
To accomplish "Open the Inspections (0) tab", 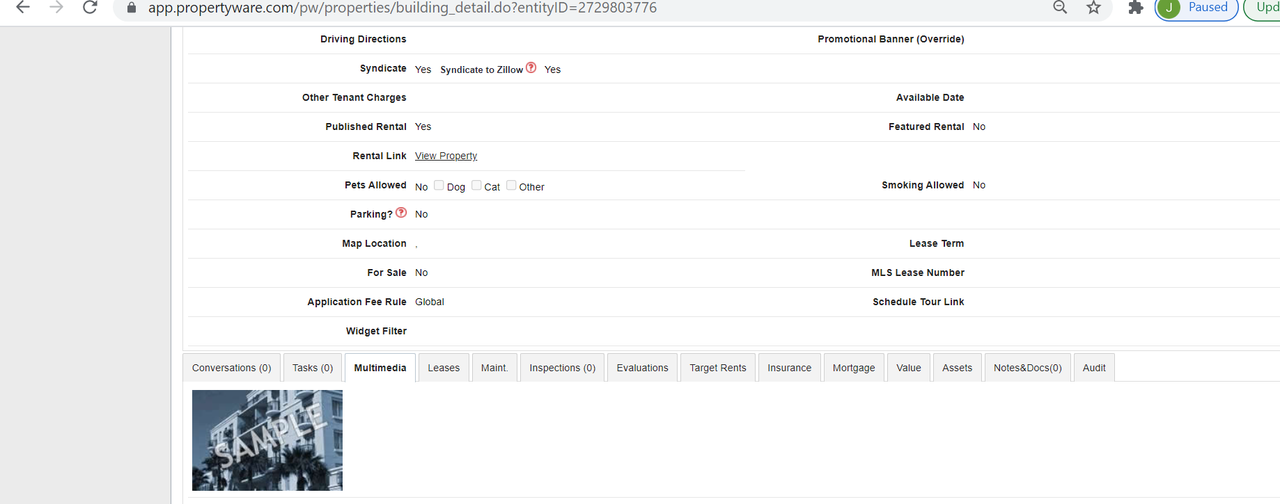I will click(562, 368).
